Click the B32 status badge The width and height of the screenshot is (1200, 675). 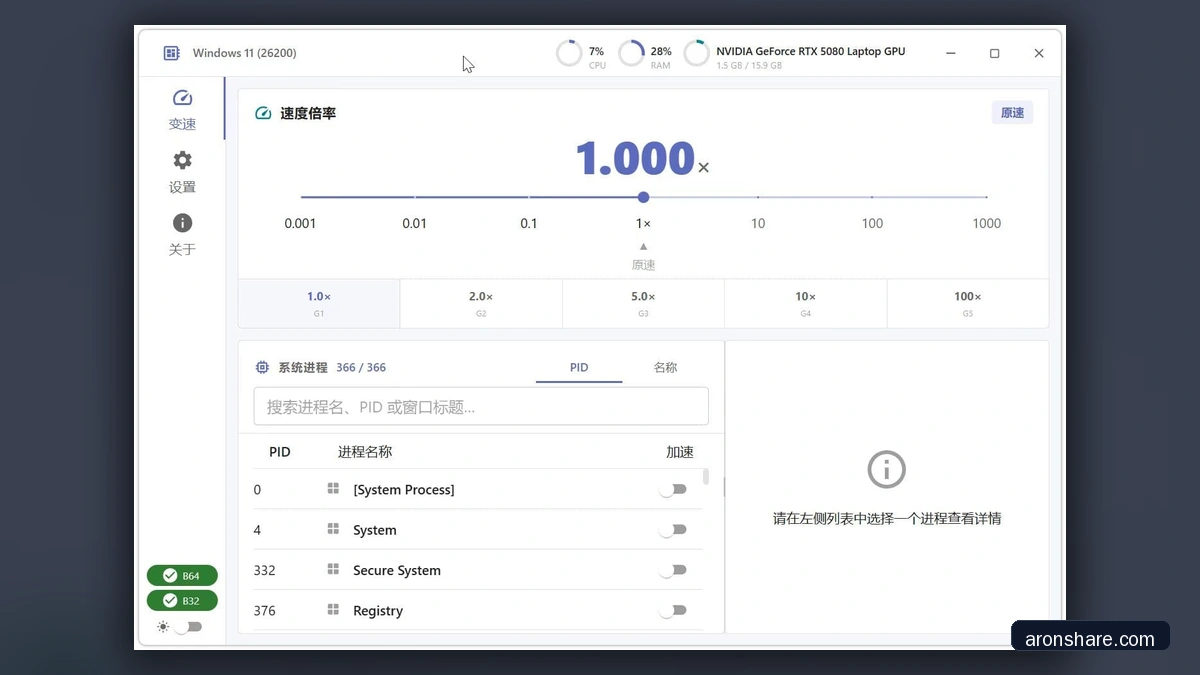point(182,600)
